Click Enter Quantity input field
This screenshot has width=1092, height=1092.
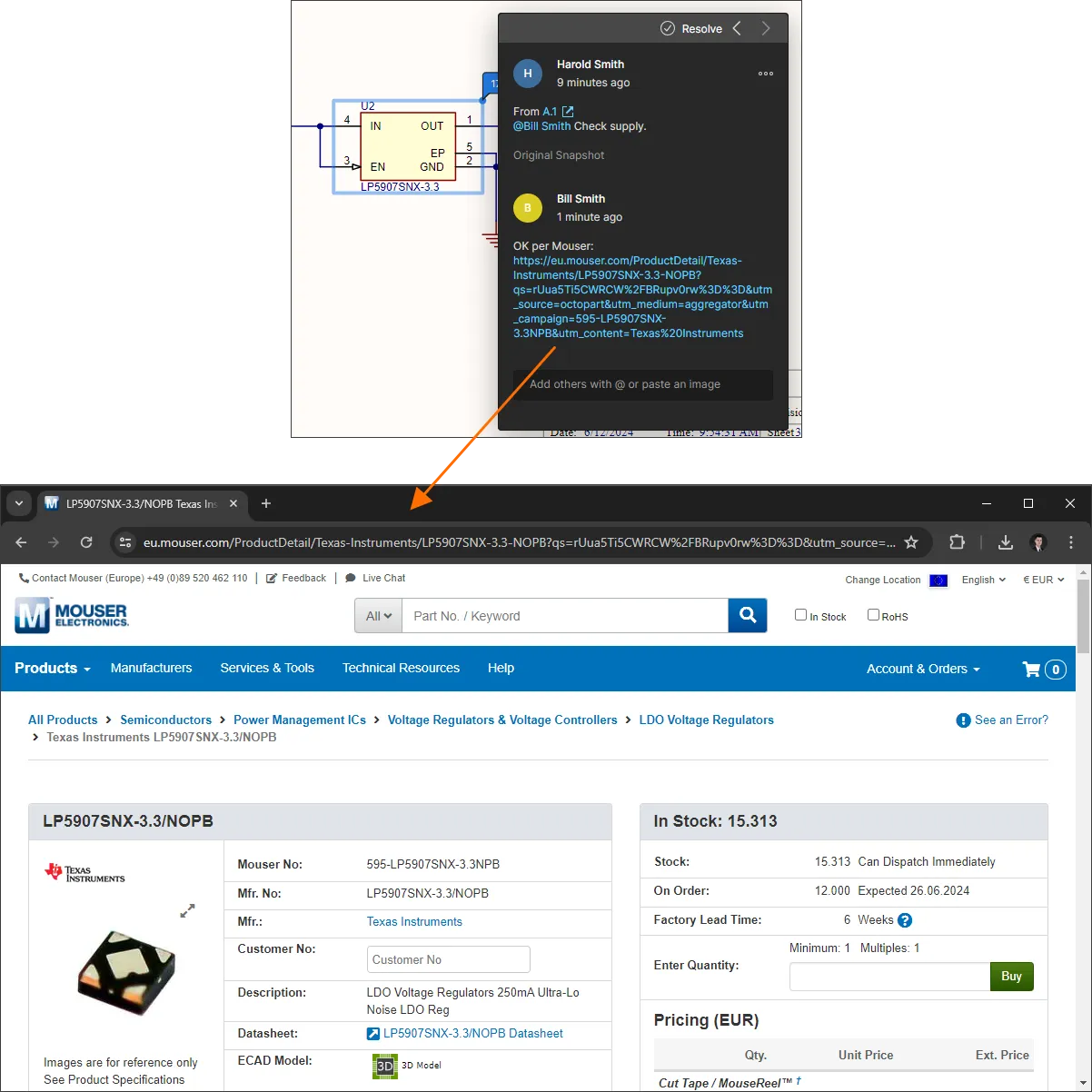(890, 977)
